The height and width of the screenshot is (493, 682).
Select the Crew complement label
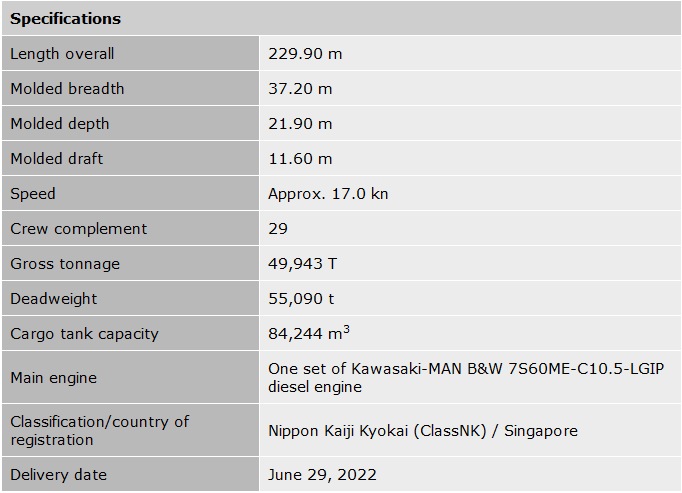tap(79, 229)
